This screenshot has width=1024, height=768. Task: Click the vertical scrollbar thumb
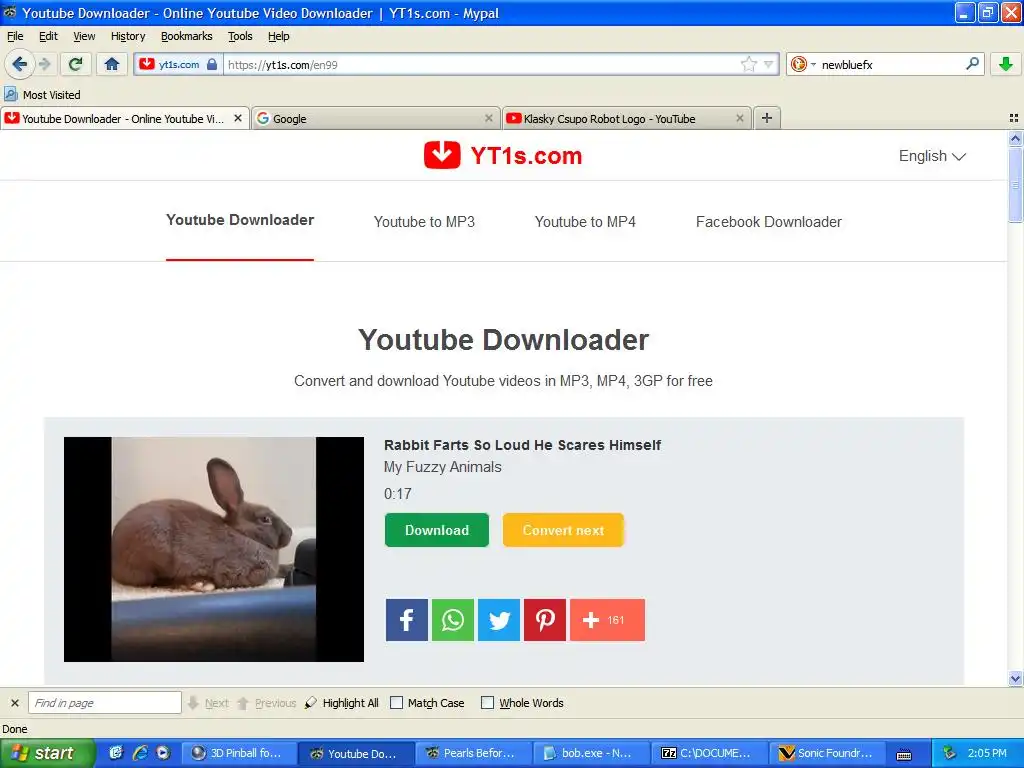(x=1015, y=185)
